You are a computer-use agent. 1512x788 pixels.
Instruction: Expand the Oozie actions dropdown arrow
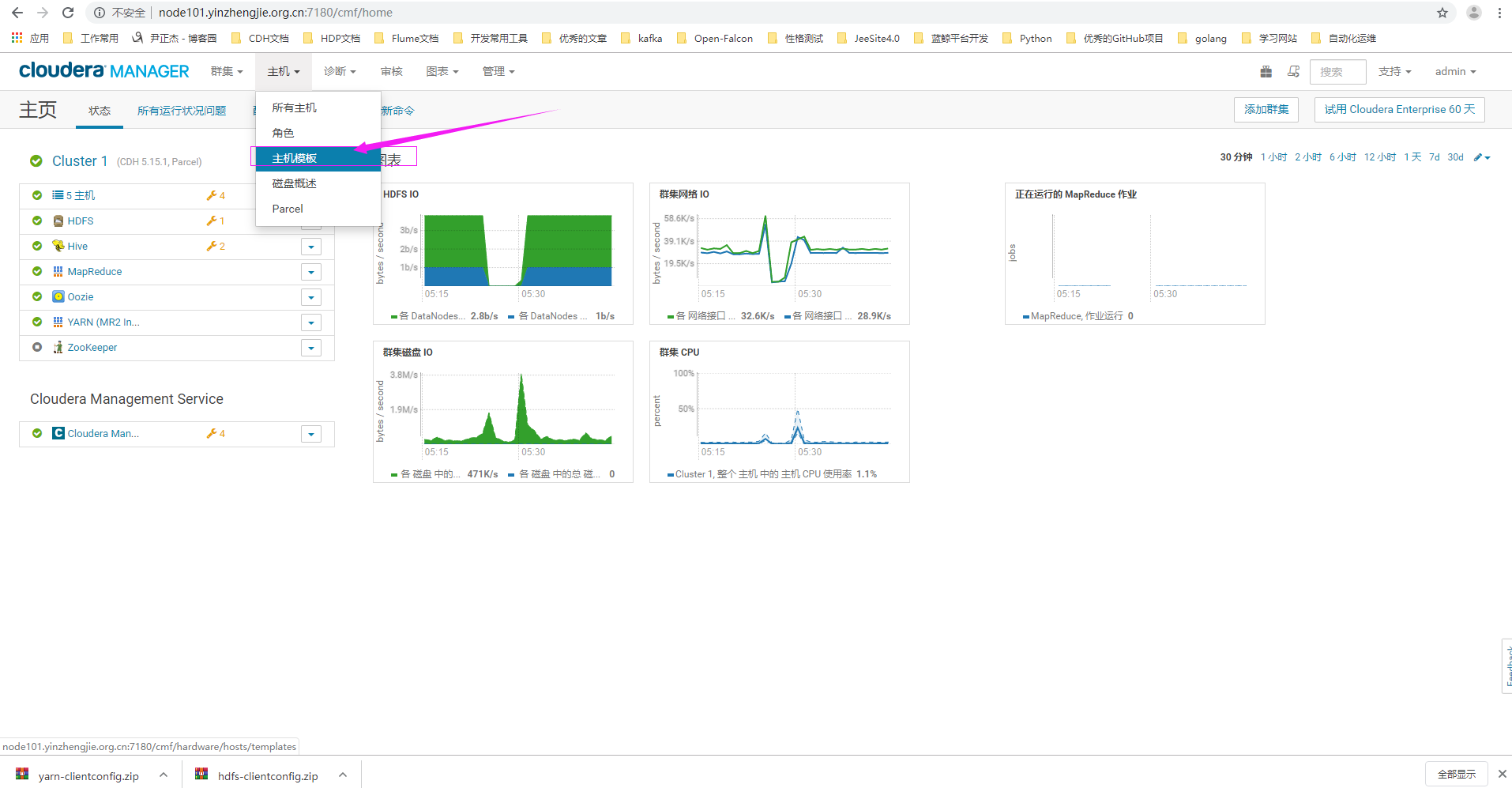311,297
